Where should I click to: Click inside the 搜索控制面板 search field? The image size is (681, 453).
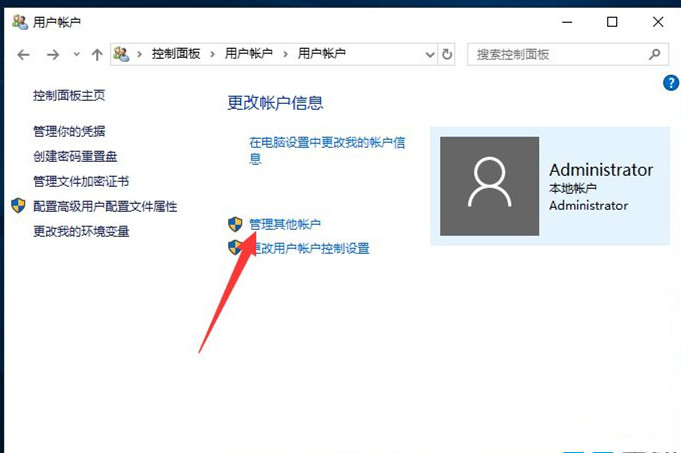pos(555,55)
